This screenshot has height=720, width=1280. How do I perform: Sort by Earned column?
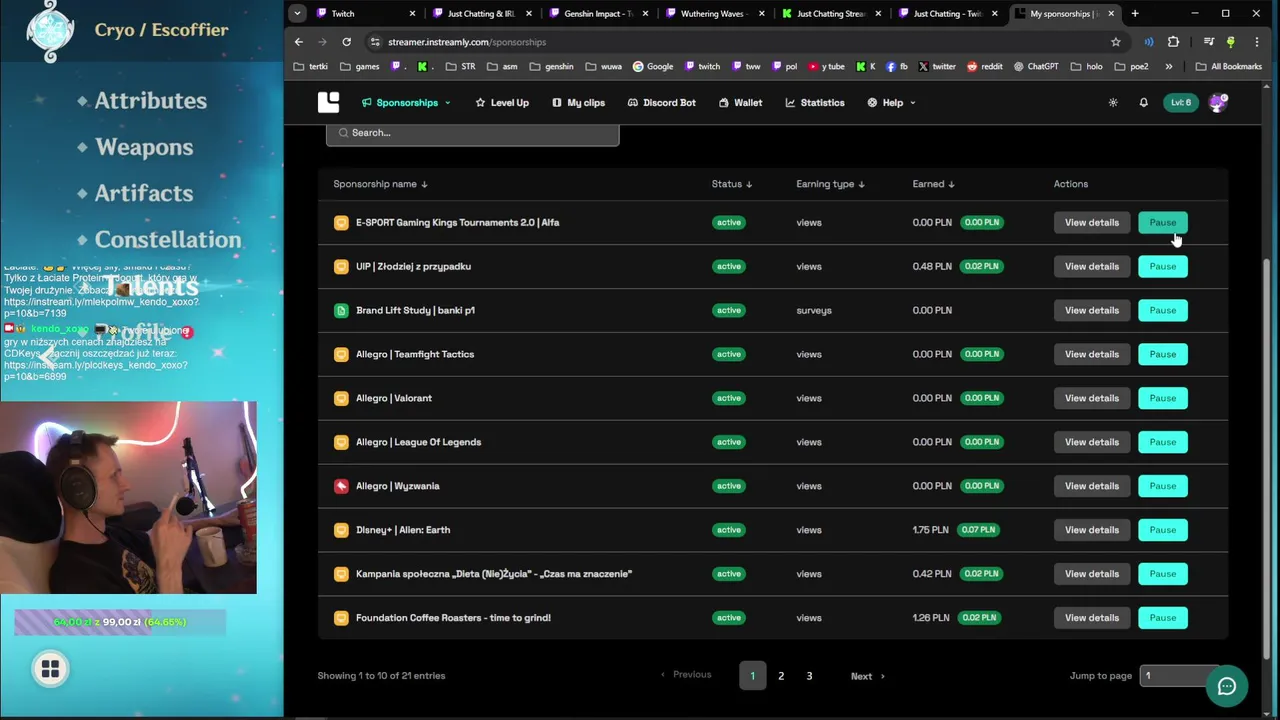[x=933, y=184]
